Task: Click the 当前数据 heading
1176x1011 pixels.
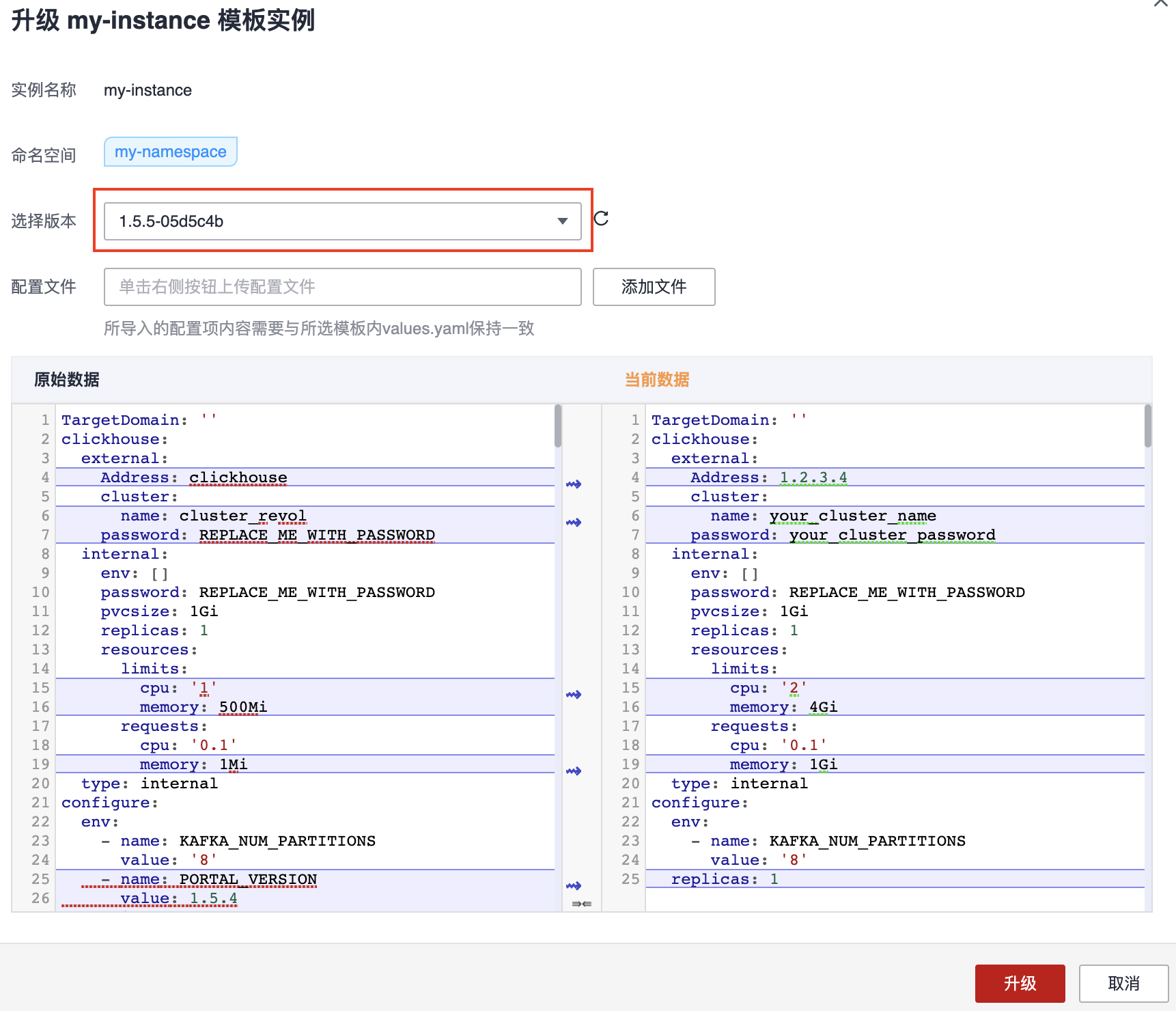Action: tap(657, 380)
